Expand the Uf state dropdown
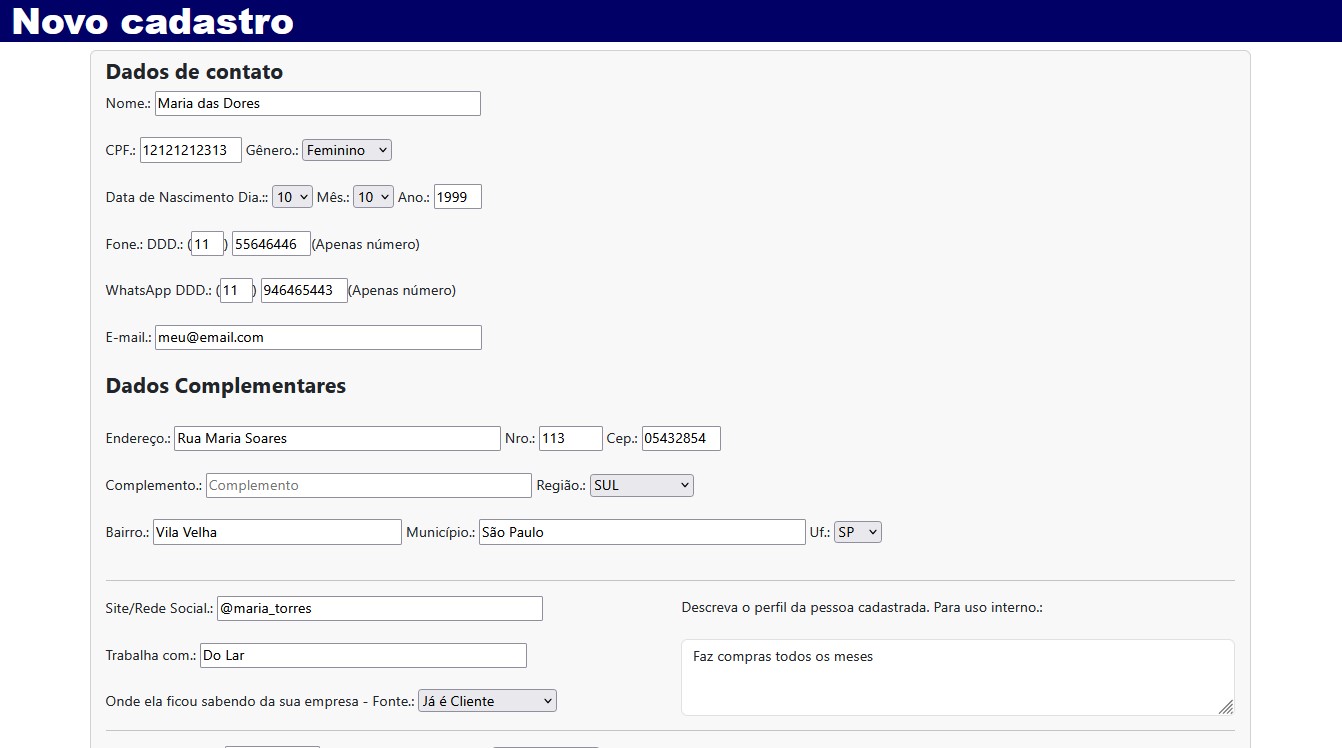Image resolution: width=1342 pixels, height=748 pixels. (857, 533)
